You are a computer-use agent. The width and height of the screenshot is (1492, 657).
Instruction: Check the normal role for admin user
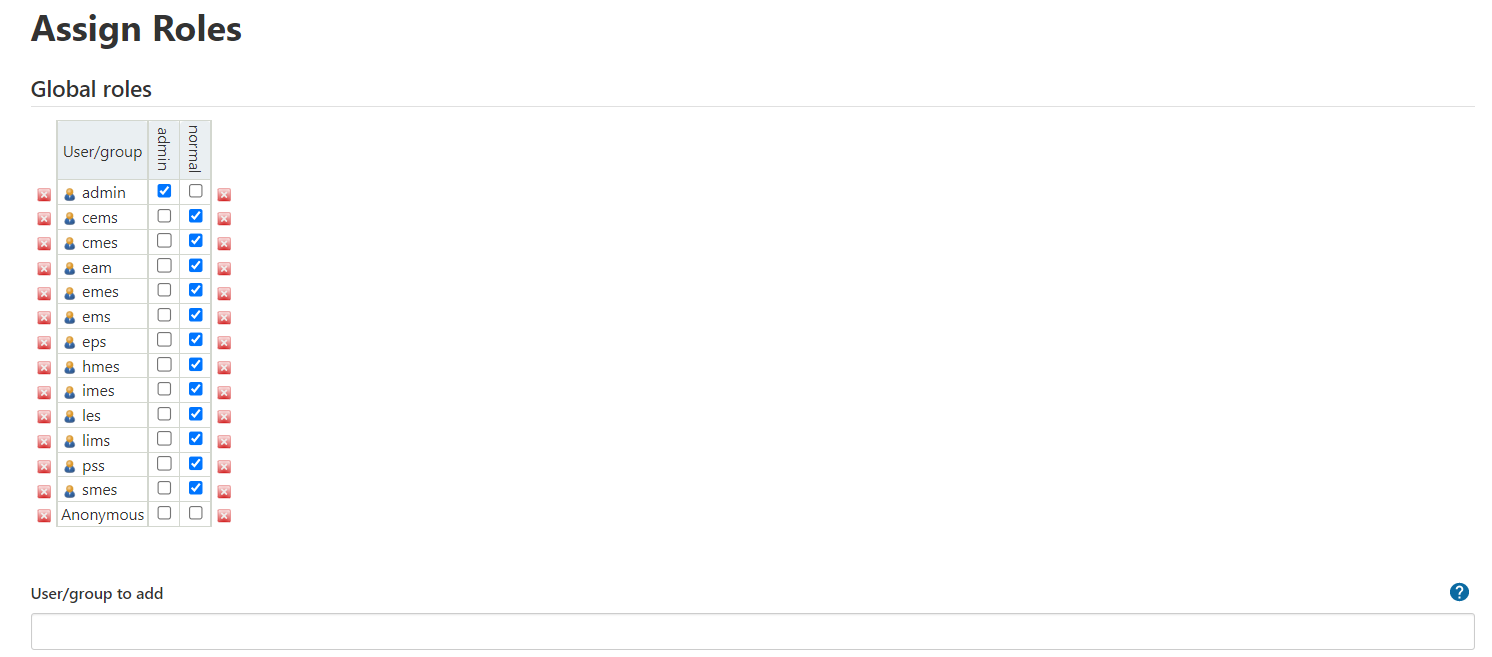tap(196, 191)
